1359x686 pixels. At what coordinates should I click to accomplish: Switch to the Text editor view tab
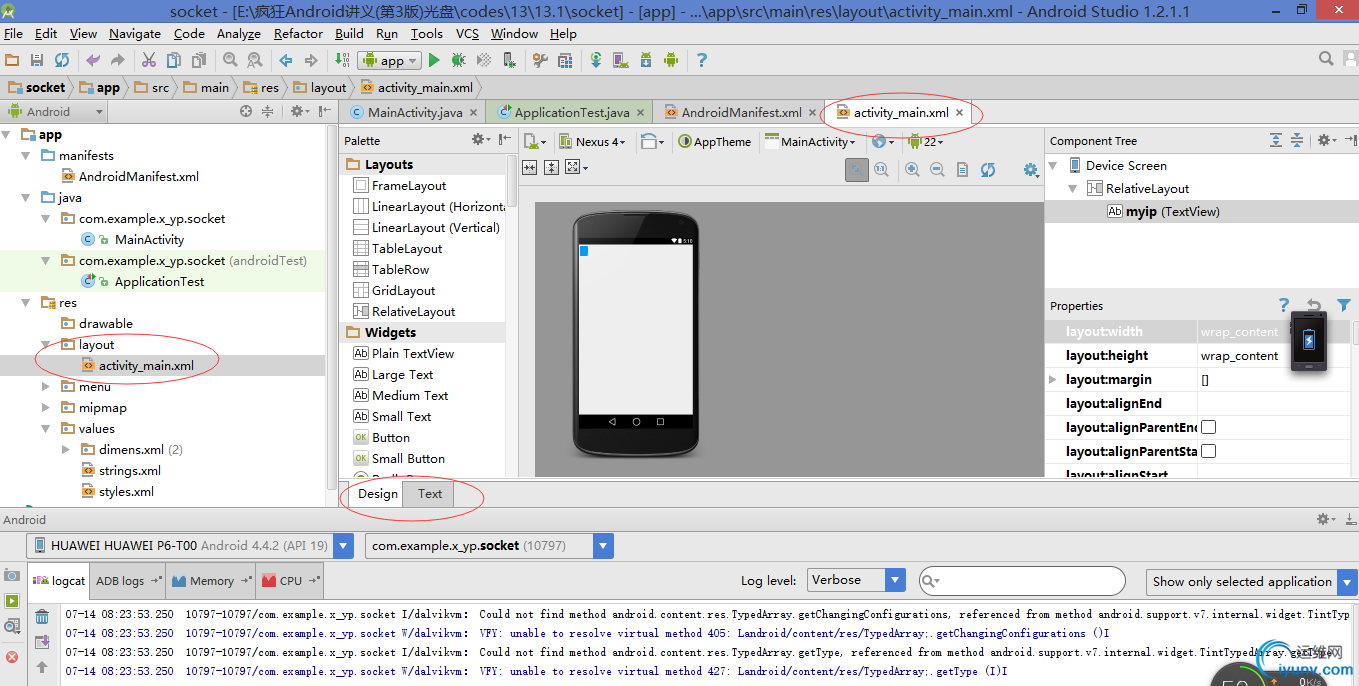click(430, 493)
